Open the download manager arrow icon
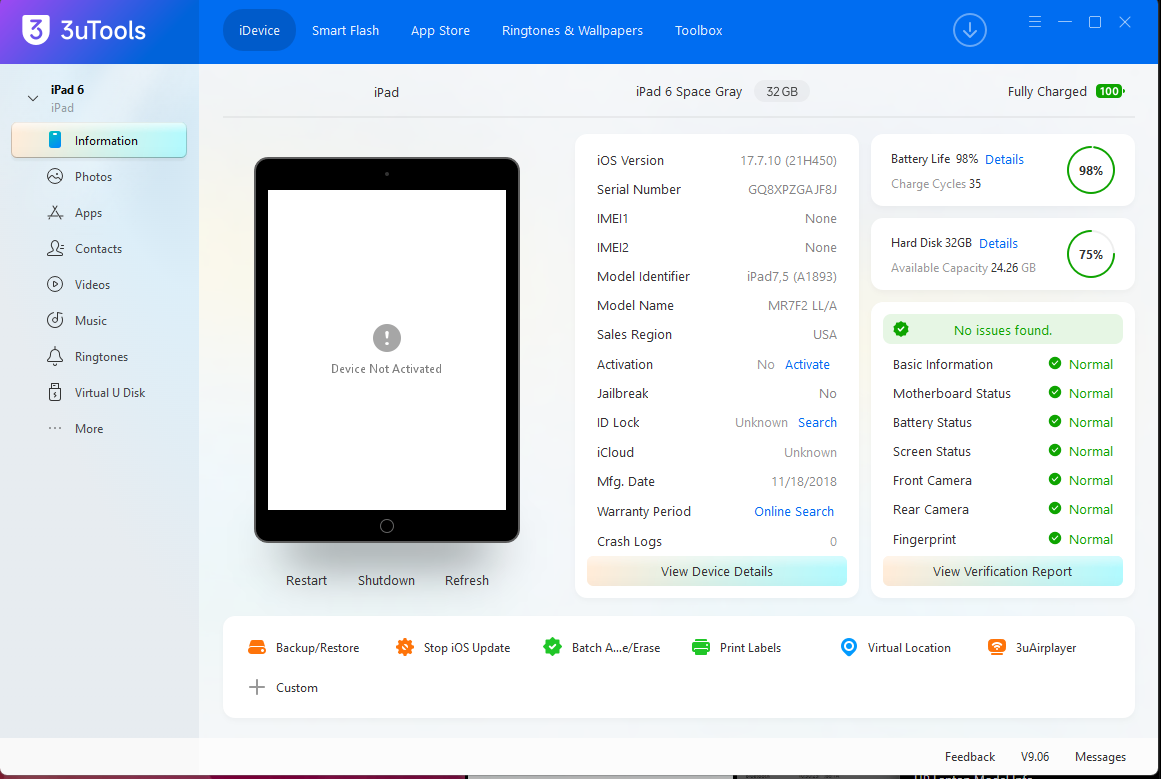The image size is (1161, 779). coord(969,30)
